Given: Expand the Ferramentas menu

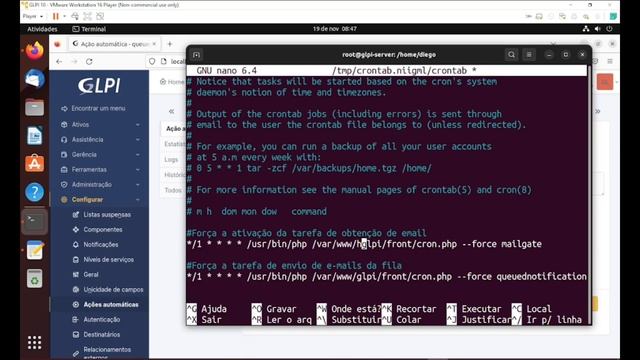Looking at the screenshot, I should 99,169.
